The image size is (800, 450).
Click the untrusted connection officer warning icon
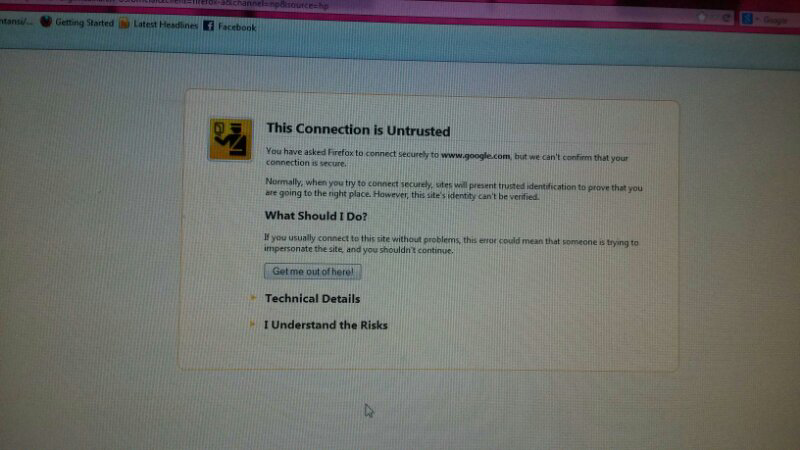click(x=231, y=139)
